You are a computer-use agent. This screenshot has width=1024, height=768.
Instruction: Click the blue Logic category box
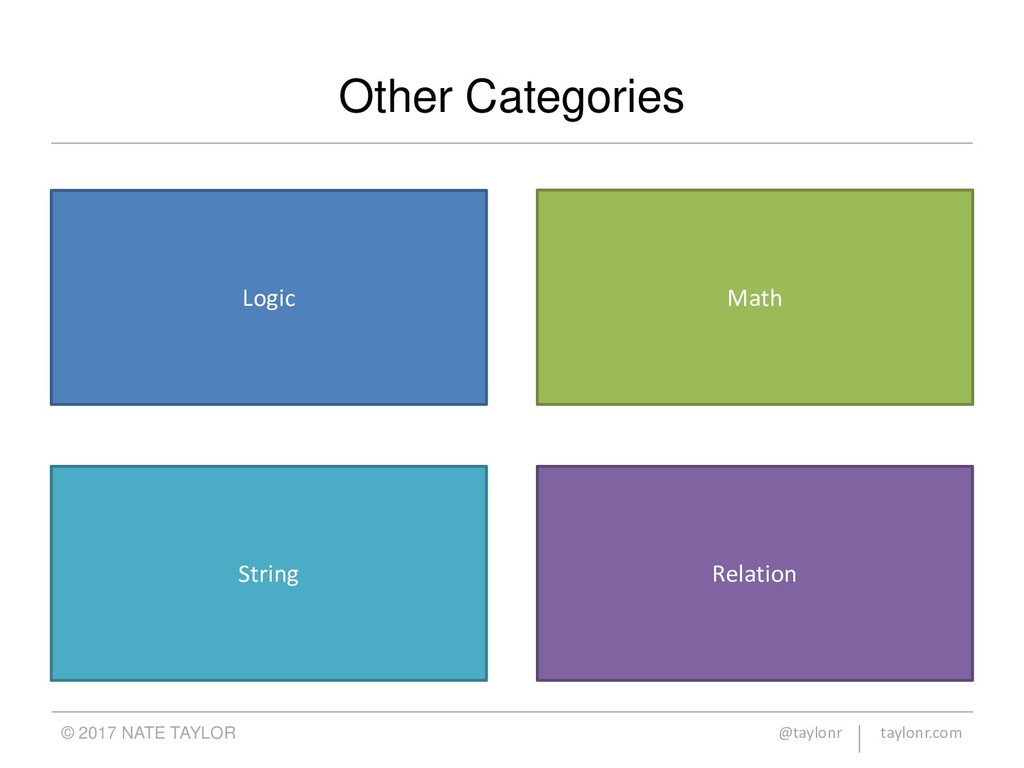[x=269, y=297]
